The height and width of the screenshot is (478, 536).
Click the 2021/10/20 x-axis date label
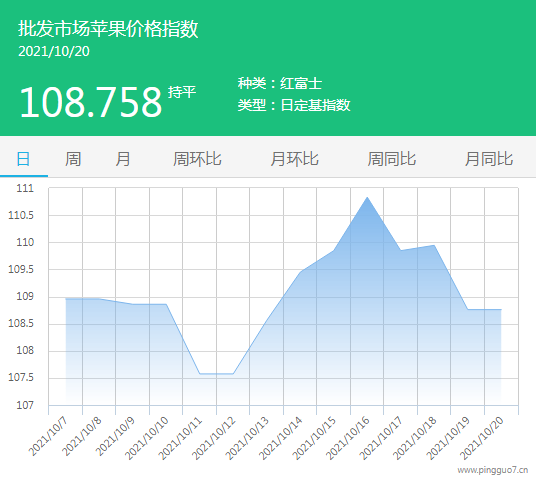click(482, 438)
